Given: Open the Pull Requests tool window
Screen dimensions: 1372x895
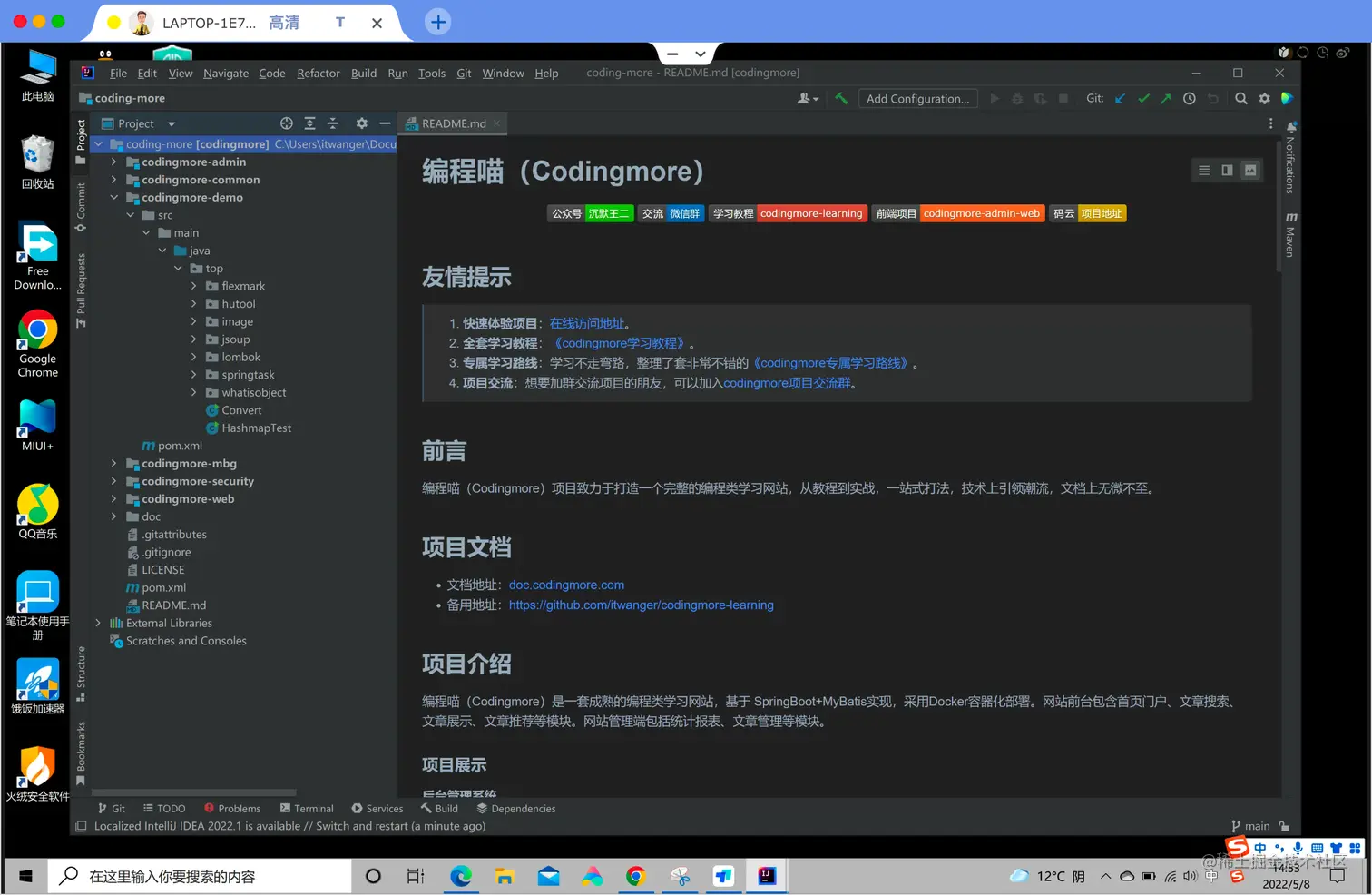Looking at the screenshot, I should point(81,290).
